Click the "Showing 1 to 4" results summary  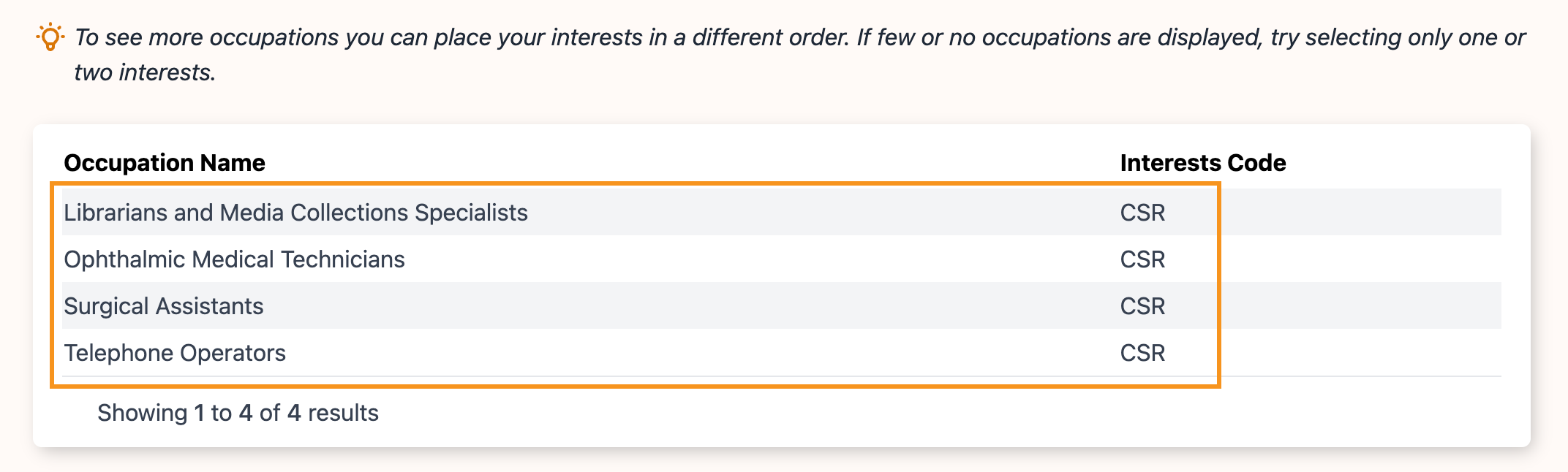click(x=238, y=413)
